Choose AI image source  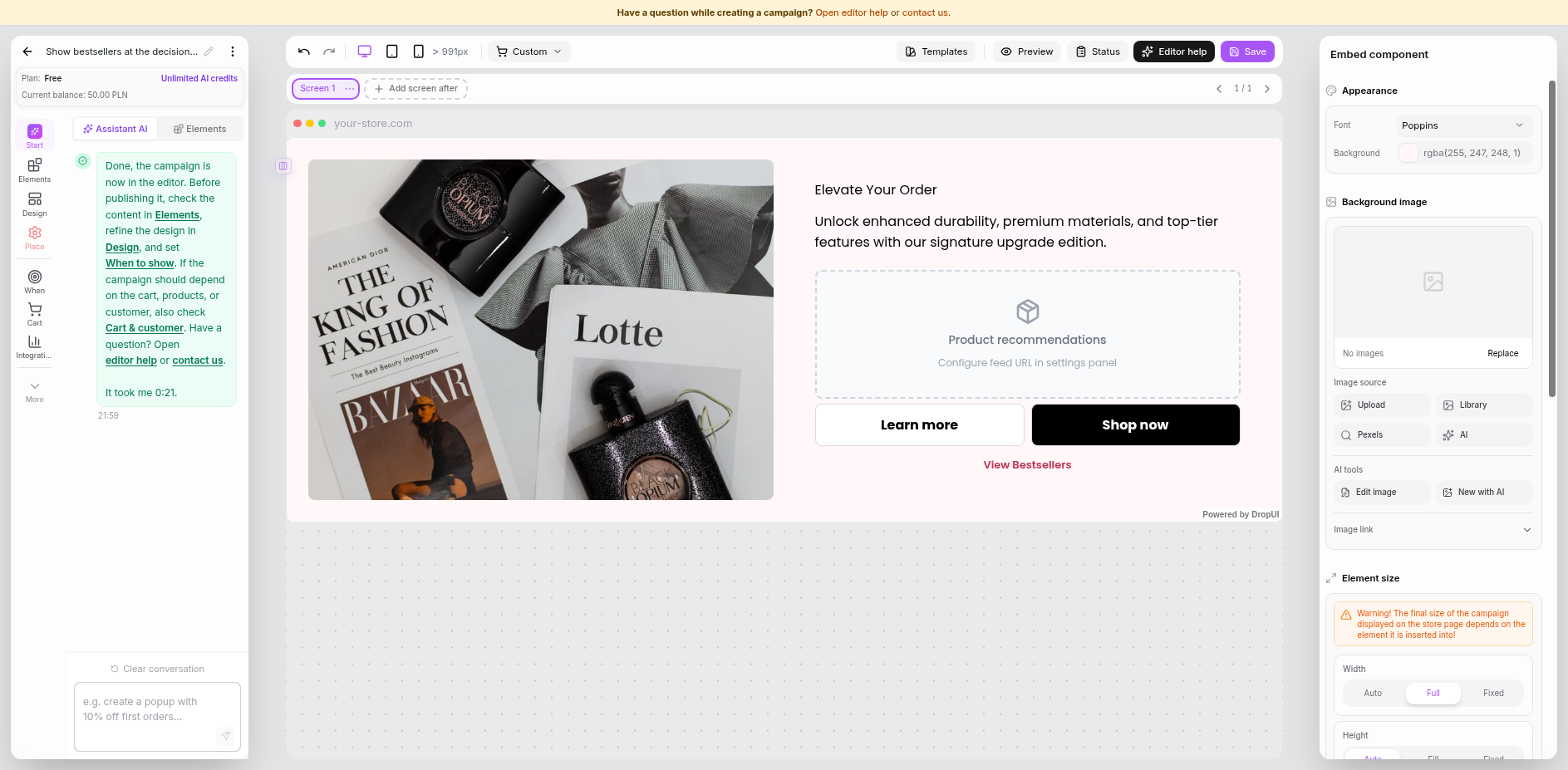click(1484, 435)
